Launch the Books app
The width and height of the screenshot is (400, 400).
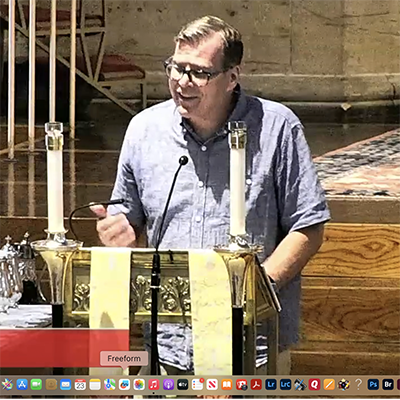pos(227,384)
